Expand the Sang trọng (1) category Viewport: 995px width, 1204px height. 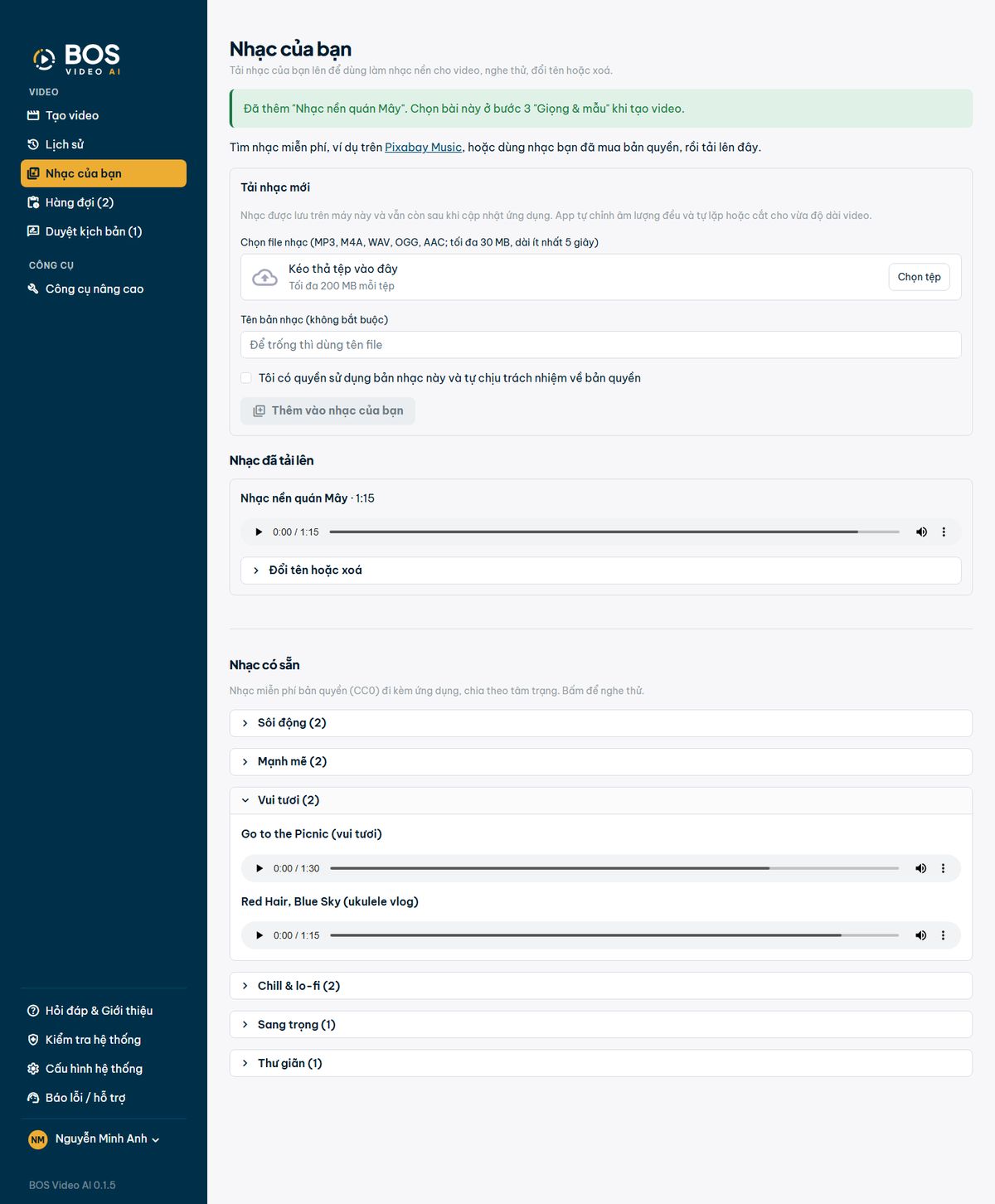coord(601,1025)
